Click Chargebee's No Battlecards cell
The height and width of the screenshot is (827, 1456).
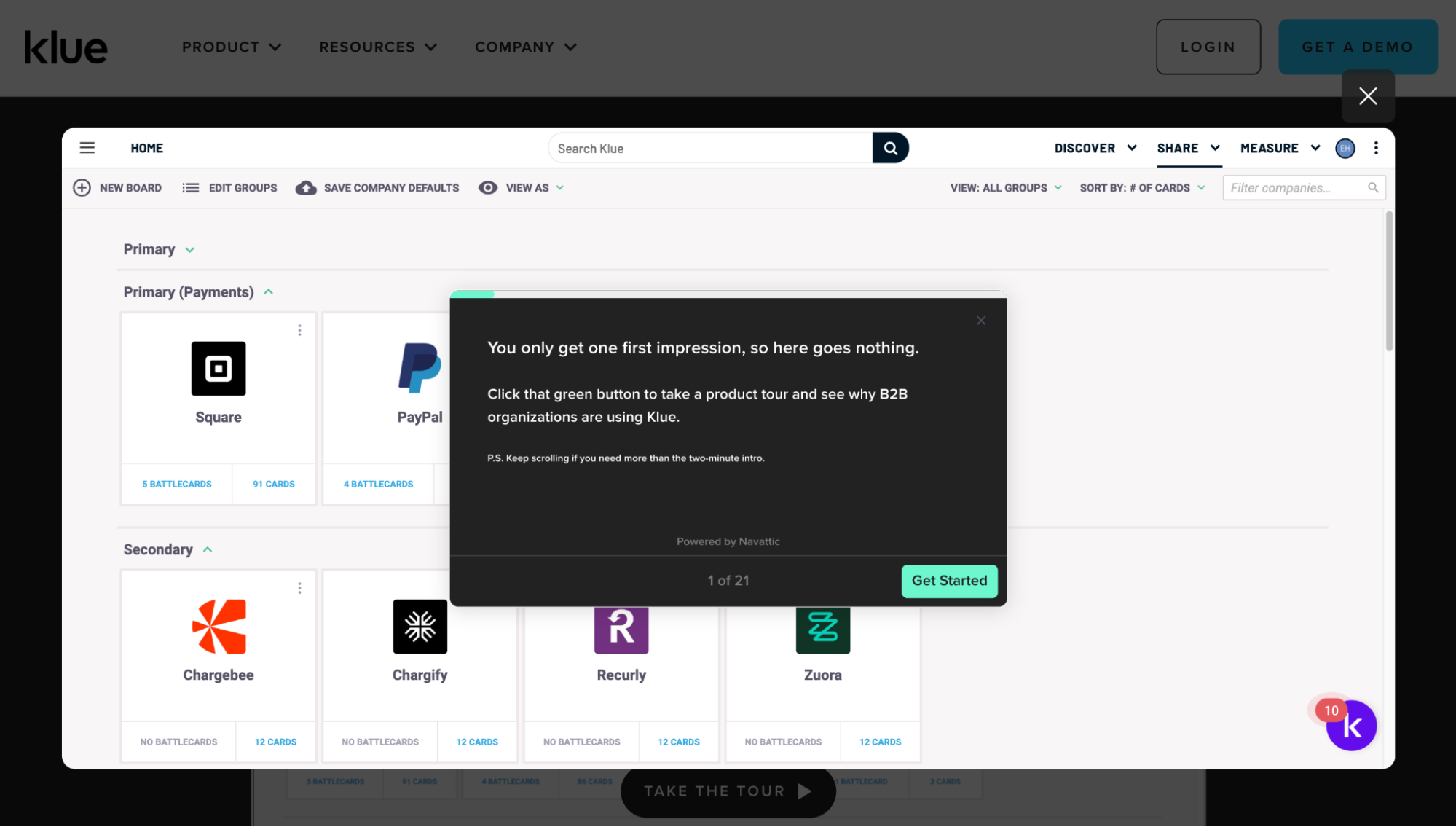178,742
